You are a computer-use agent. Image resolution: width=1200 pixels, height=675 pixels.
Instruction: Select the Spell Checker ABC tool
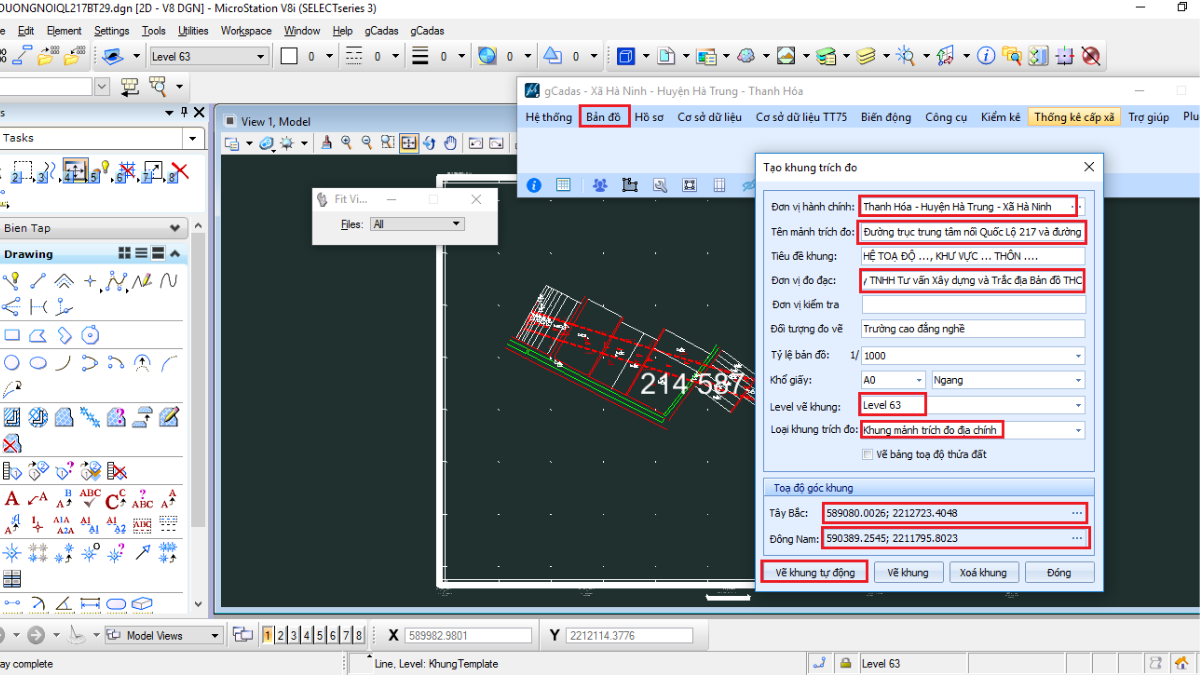coord(90,498)
